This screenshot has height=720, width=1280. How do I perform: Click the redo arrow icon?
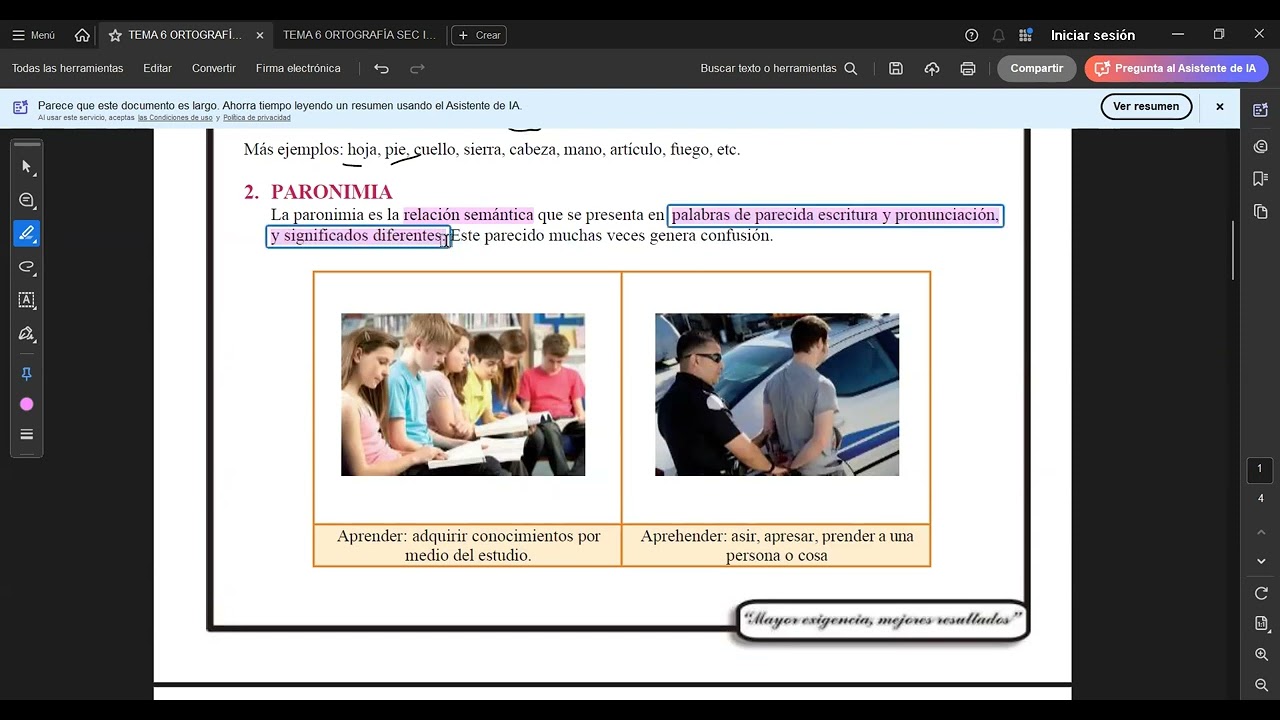[417, 68]
